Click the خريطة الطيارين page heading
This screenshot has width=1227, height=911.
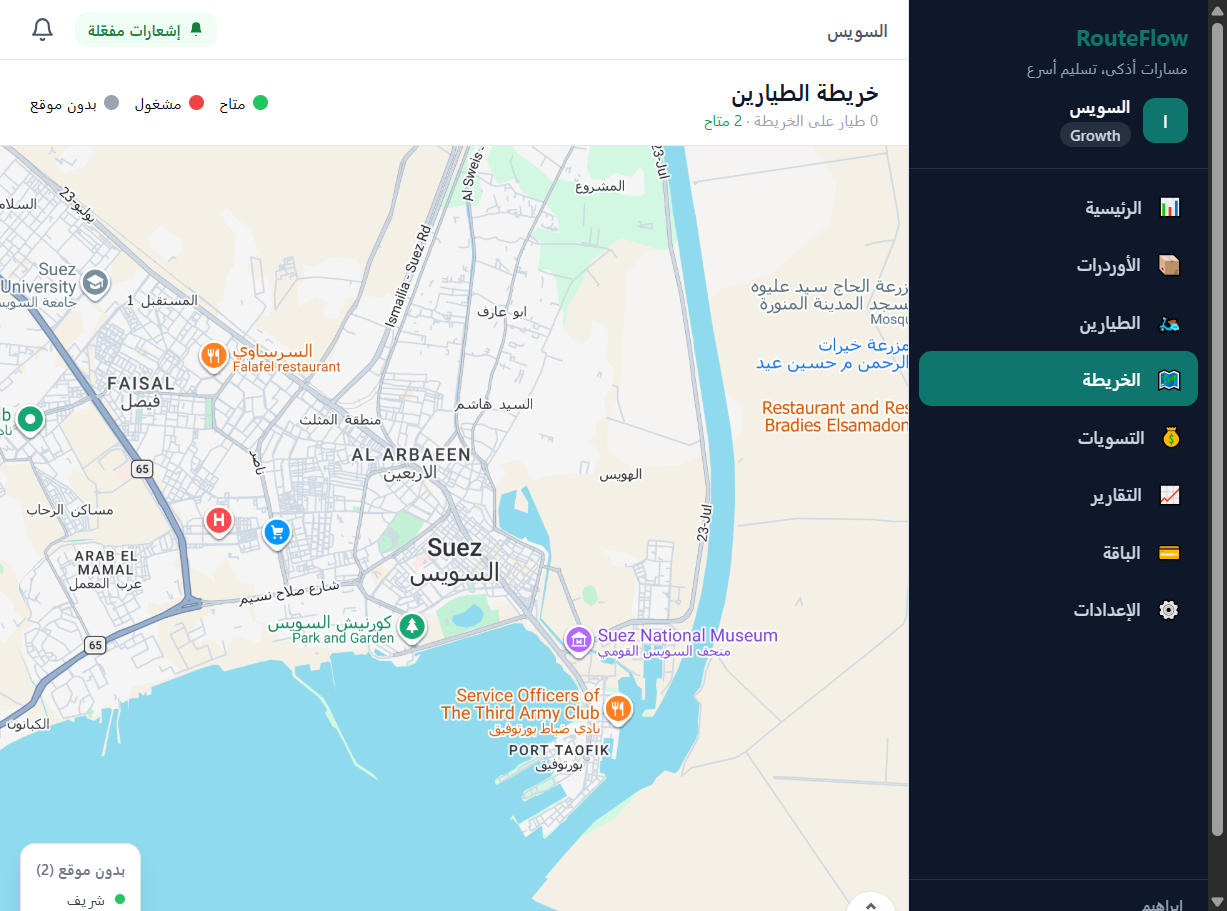(805, 93)
